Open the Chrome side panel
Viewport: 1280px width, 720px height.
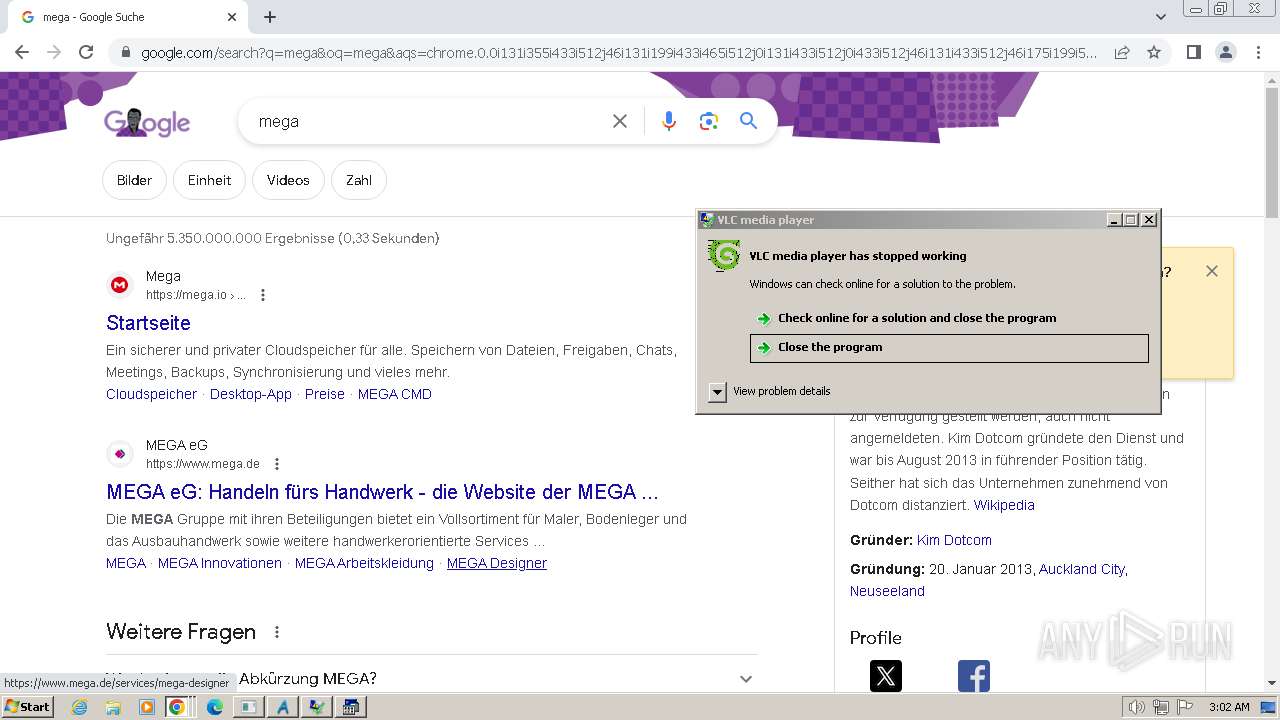(x=1193, y=52)
